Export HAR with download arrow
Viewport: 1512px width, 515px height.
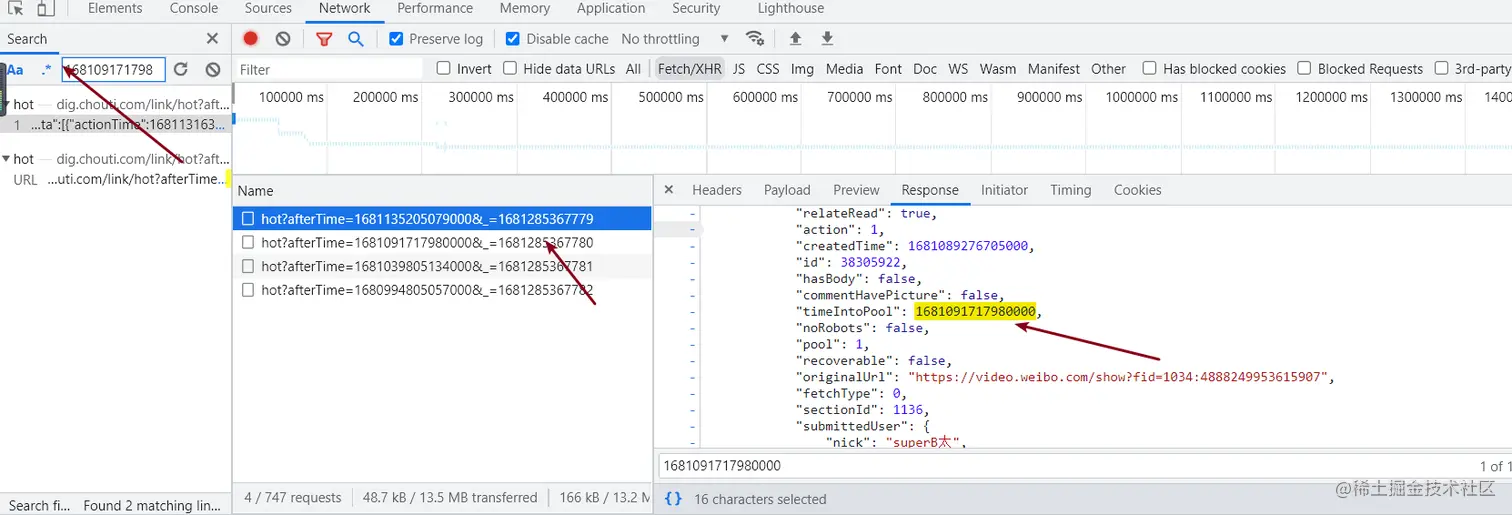[x=827, y=38]
